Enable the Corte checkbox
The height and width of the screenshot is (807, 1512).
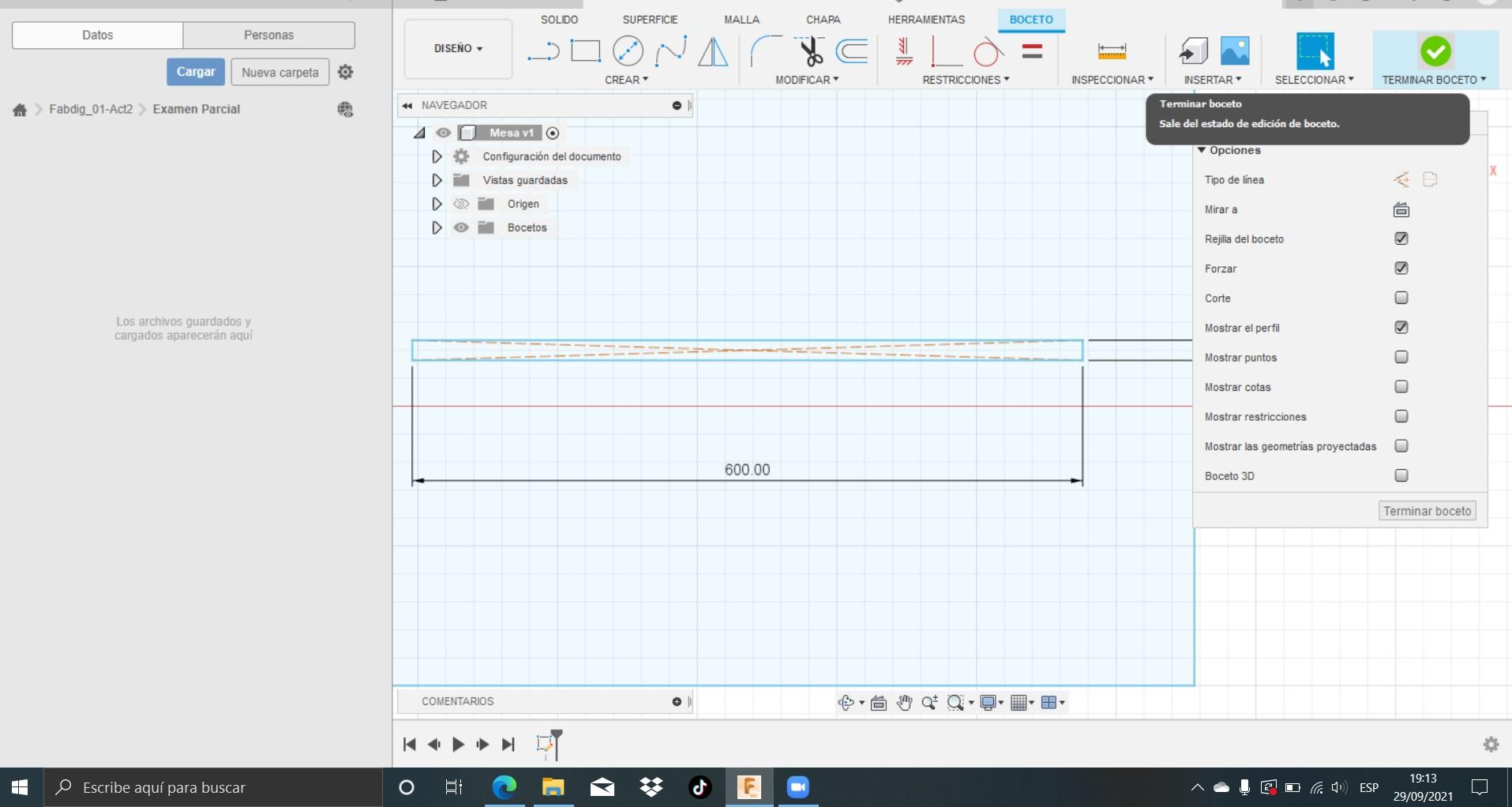(x=1401, y=298)
